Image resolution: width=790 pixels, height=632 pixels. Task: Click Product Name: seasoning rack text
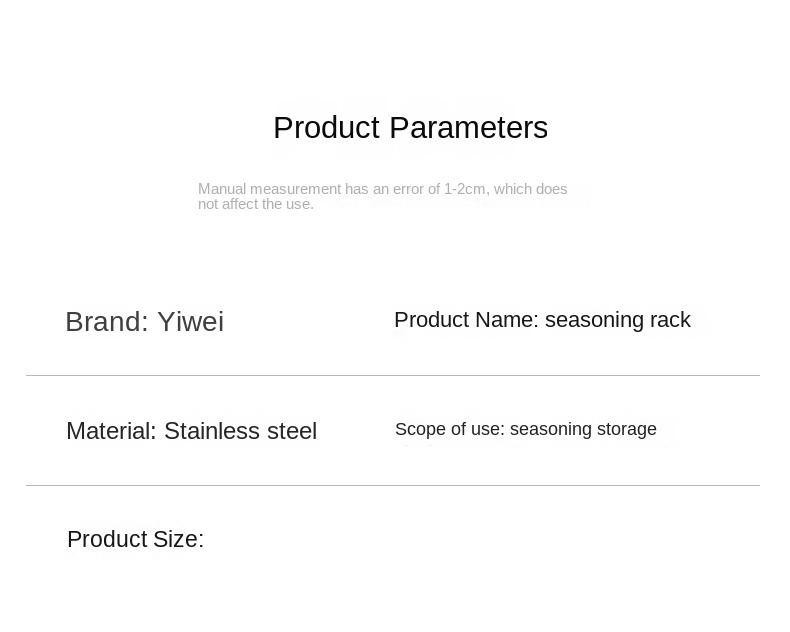point(542,320)
